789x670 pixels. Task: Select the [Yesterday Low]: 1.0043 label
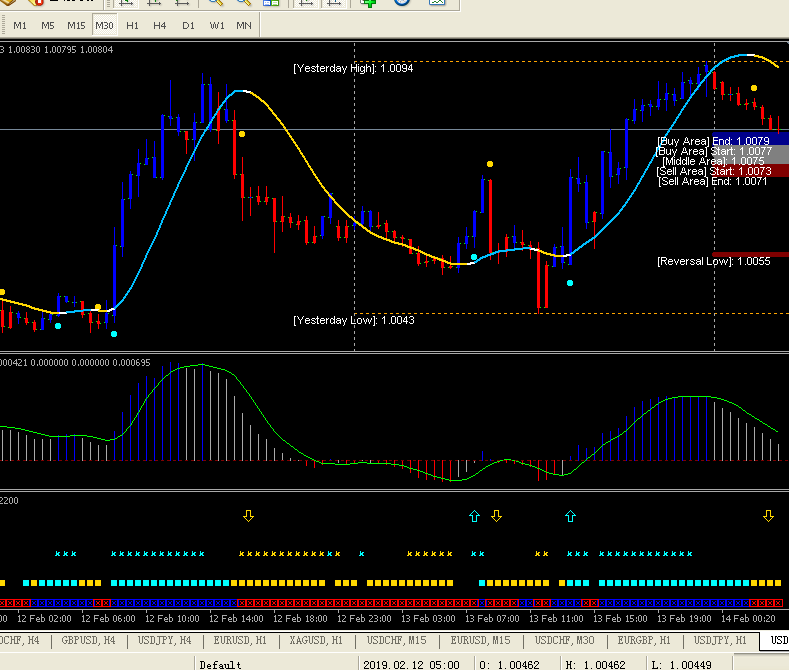(x=354, y=320)
